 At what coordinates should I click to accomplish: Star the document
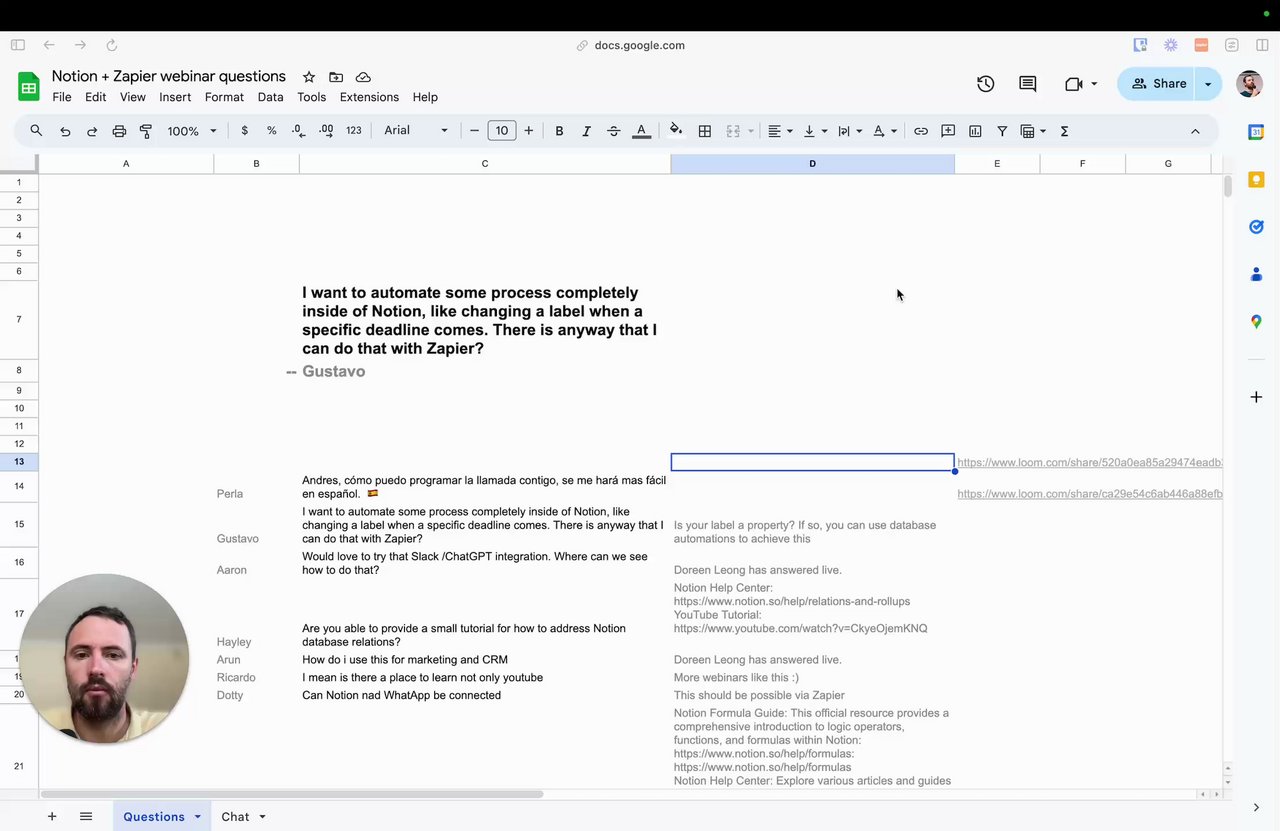pyautogui.click(x=309, y=77)
